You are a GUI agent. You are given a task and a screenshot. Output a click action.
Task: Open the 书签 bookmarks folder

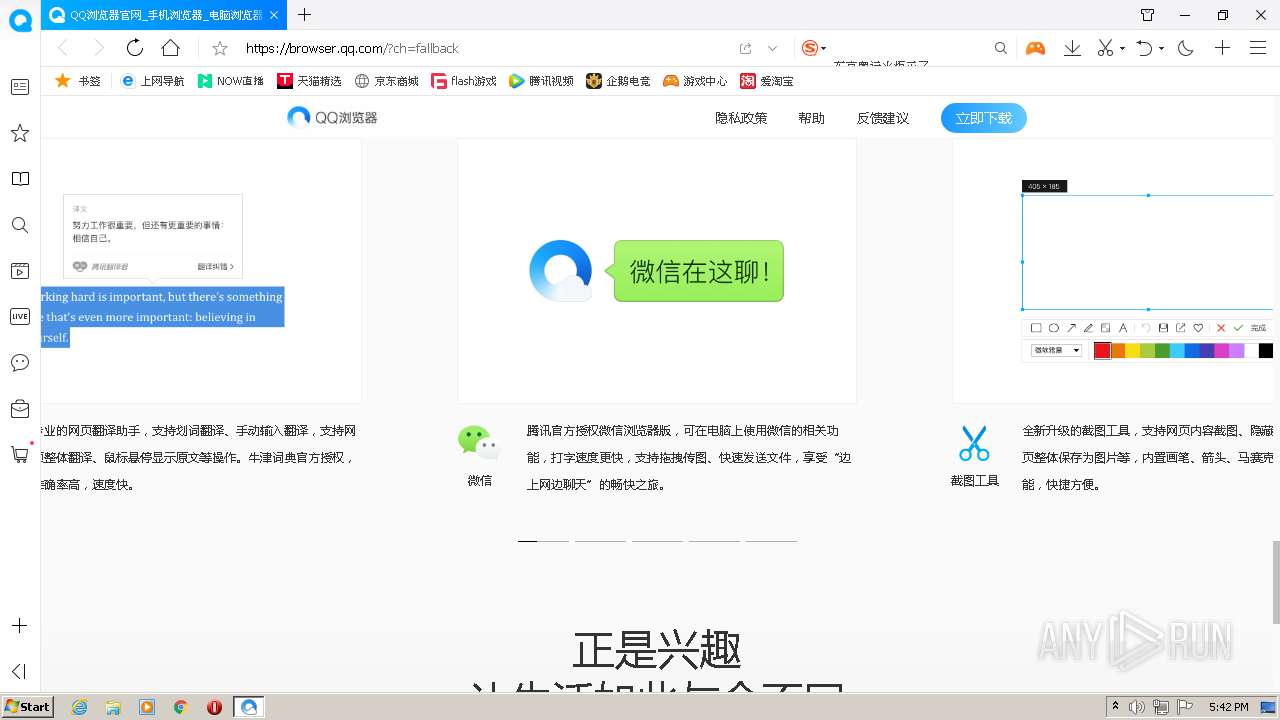click(x=78, y=81)
